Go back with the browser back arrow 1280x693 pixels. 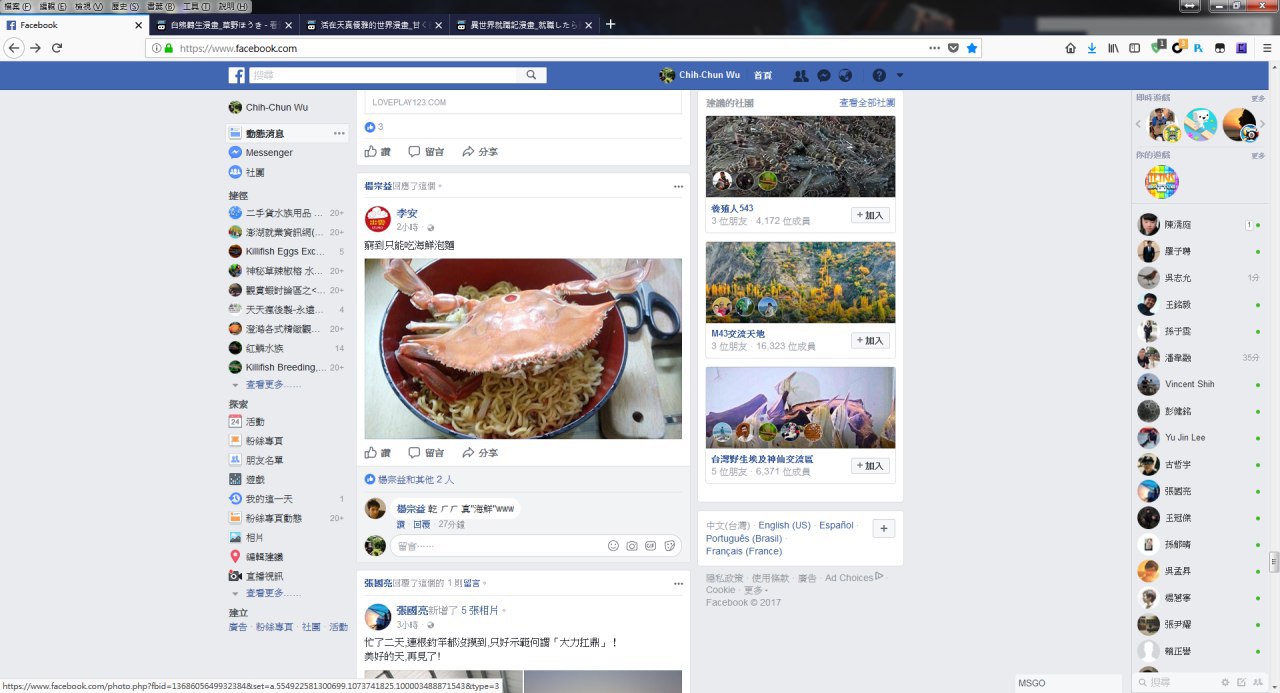(14, 48)
